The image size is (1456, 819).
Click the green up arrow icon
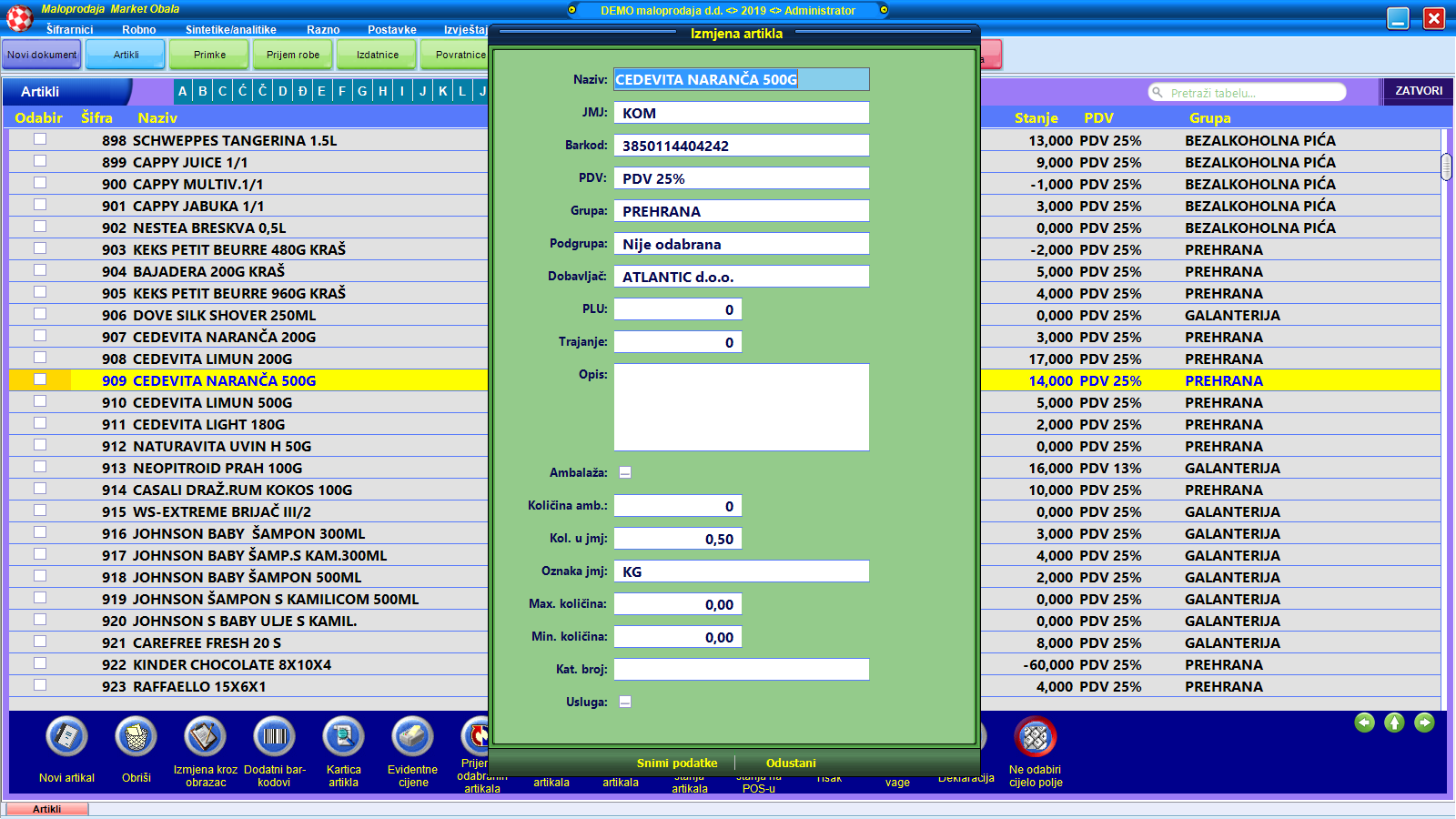pos(1394,723)
